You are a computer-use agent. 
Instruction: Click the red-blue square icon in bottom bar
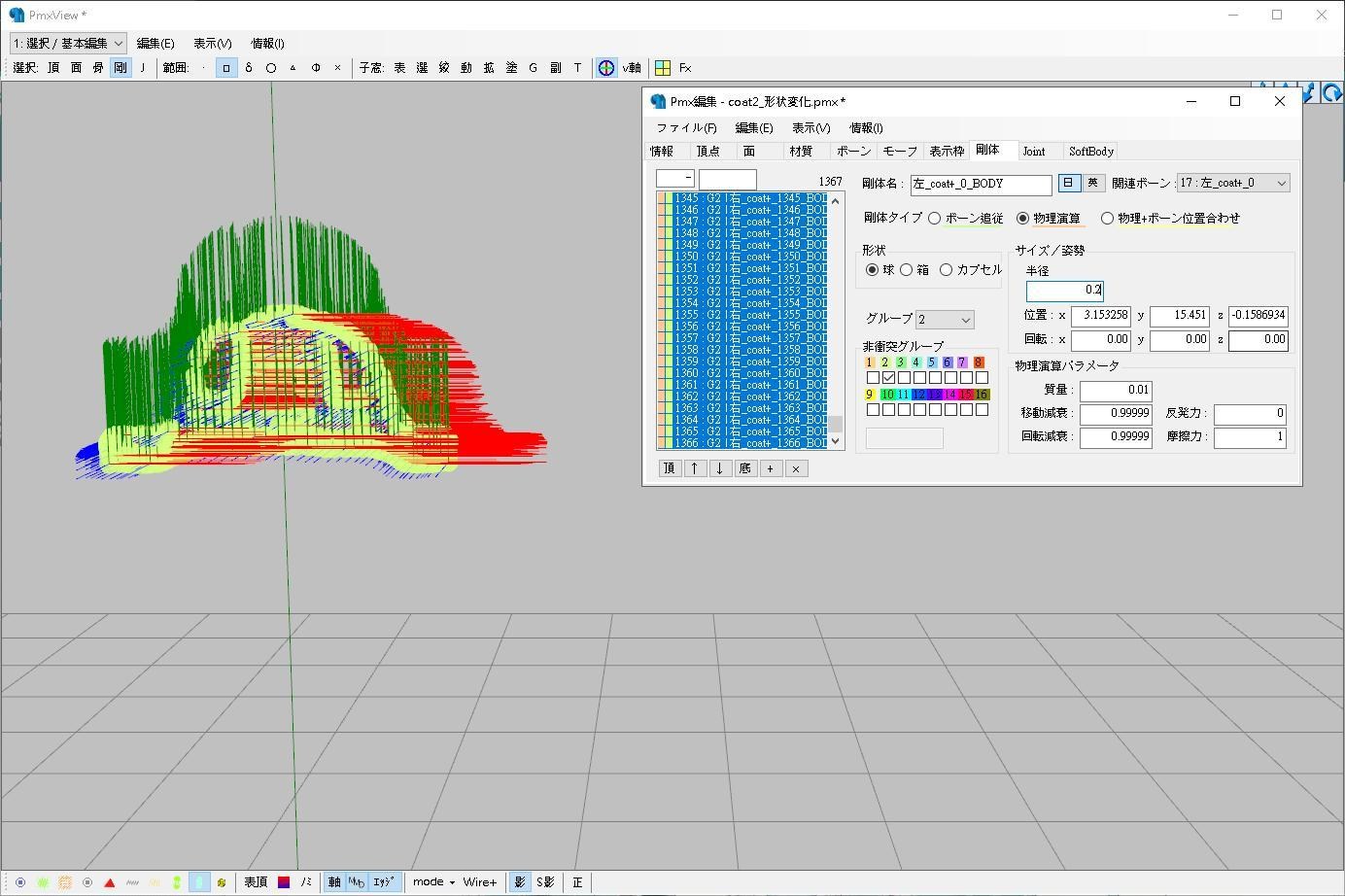pyautogui.click(x=284, y=882)
